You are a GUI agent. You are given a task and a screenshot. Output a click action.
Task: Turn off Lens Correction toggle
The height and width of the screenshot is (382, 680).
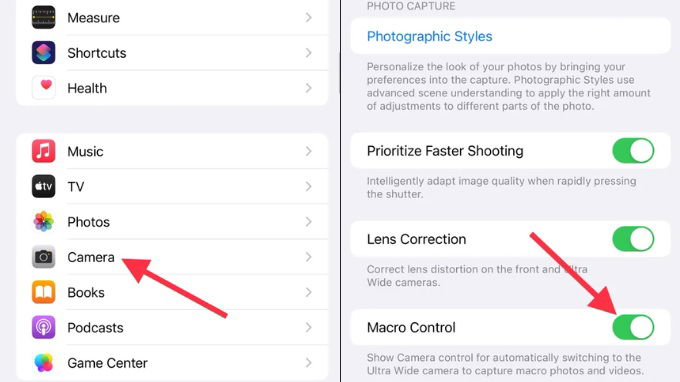[x=633, y=239]
